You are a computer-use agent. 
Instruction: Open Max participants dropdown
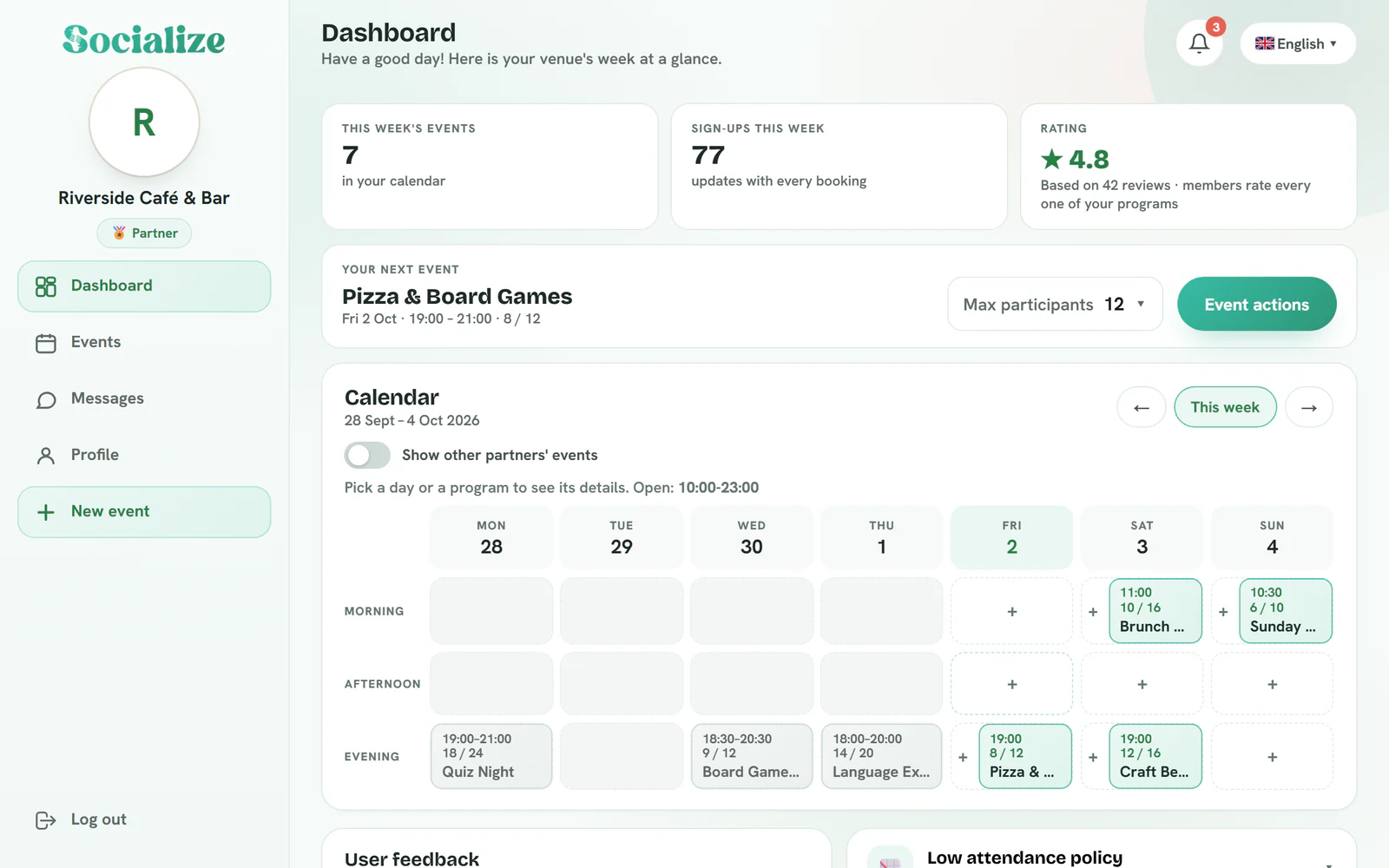pyautogui.click(x=1055, y=304)
